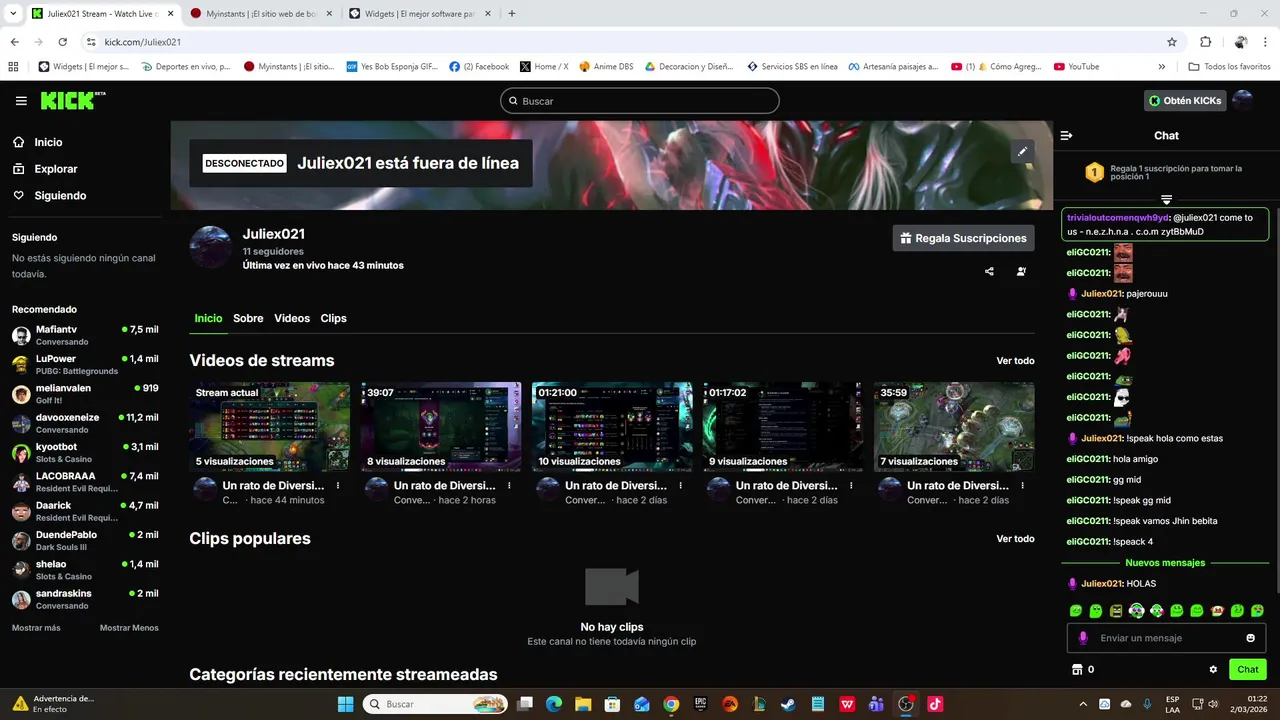This screenshot has width=1280, height=720.
Task: Switch to the Inicio channel tab
Action: click(x=208, y=318)
